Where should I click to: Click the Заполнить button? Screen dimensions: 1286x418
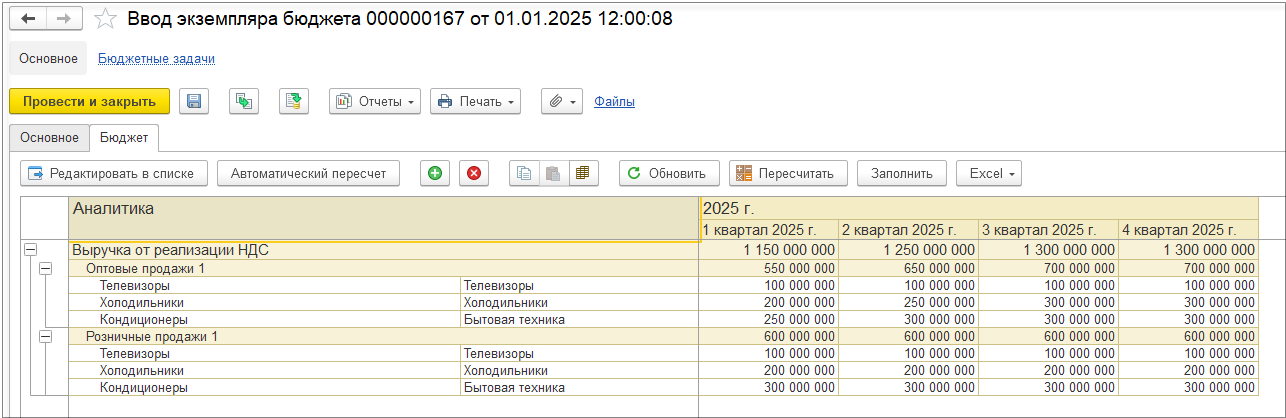click(902, 173)
